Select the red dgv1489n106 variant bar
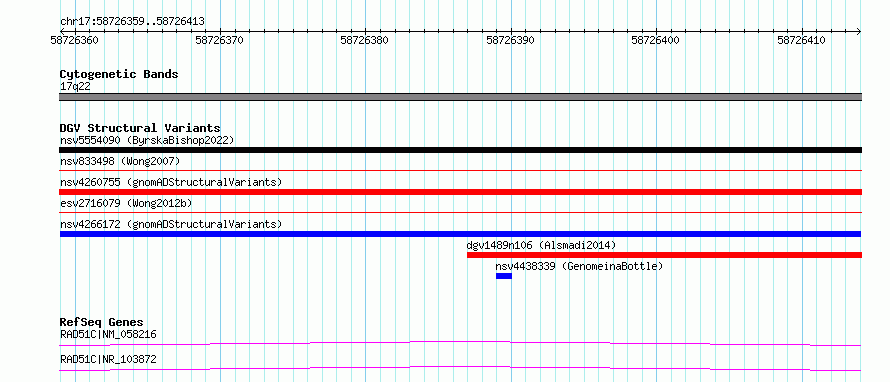 664,255
